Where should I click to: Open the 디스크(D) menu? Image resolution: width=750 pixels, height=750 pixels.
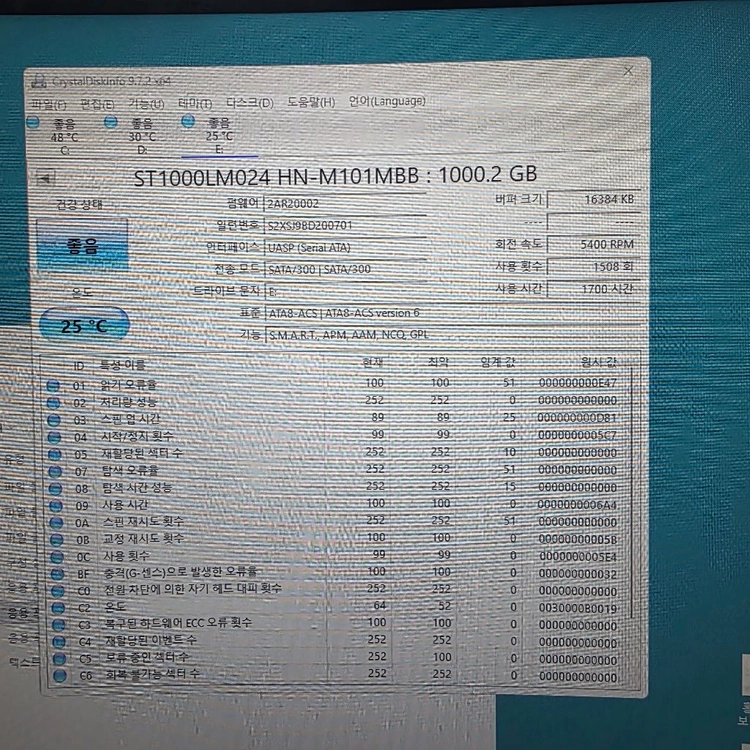tap(250, 102)
